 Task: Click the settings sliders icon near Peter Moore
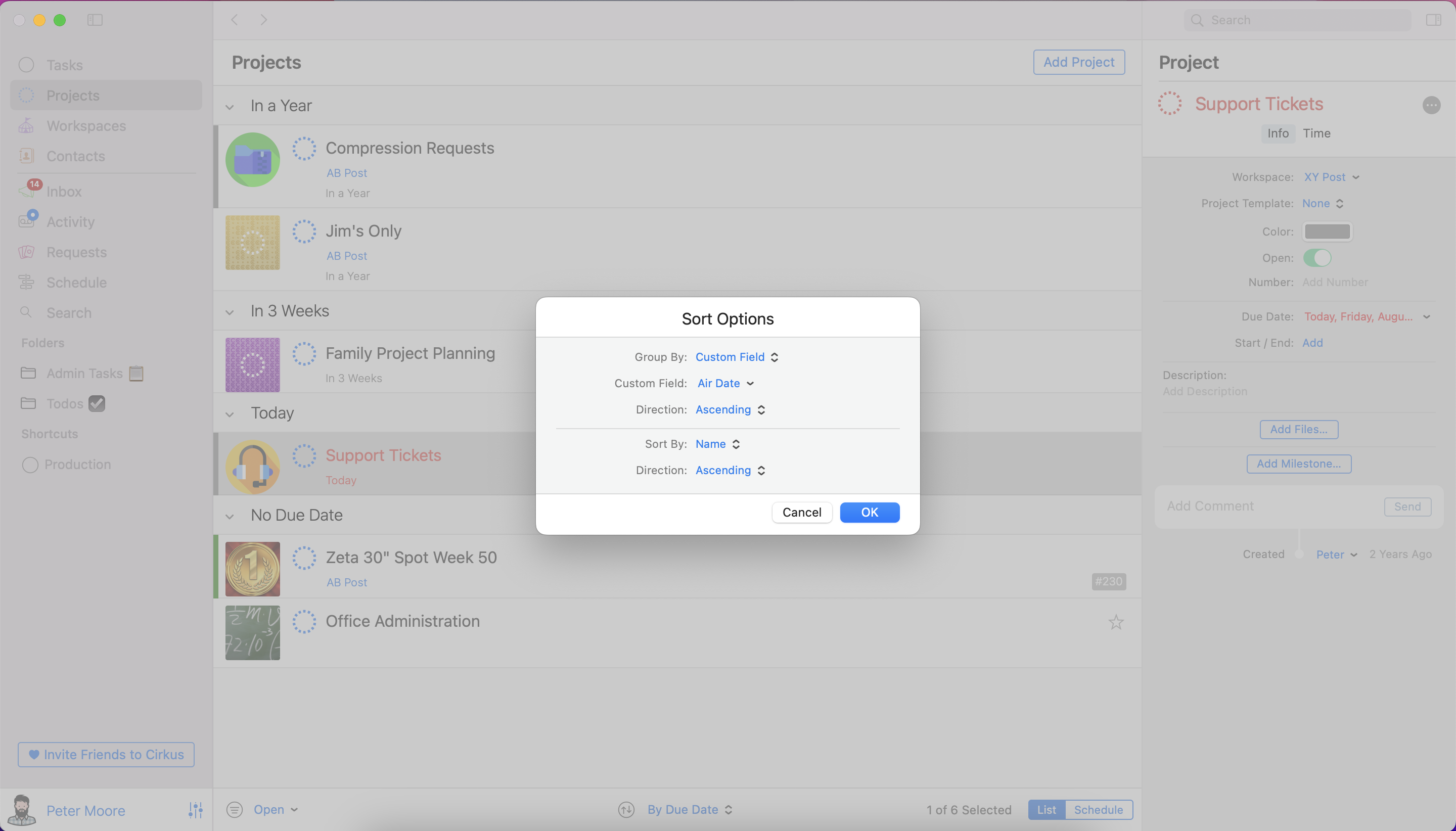click(x=195, y=809)
